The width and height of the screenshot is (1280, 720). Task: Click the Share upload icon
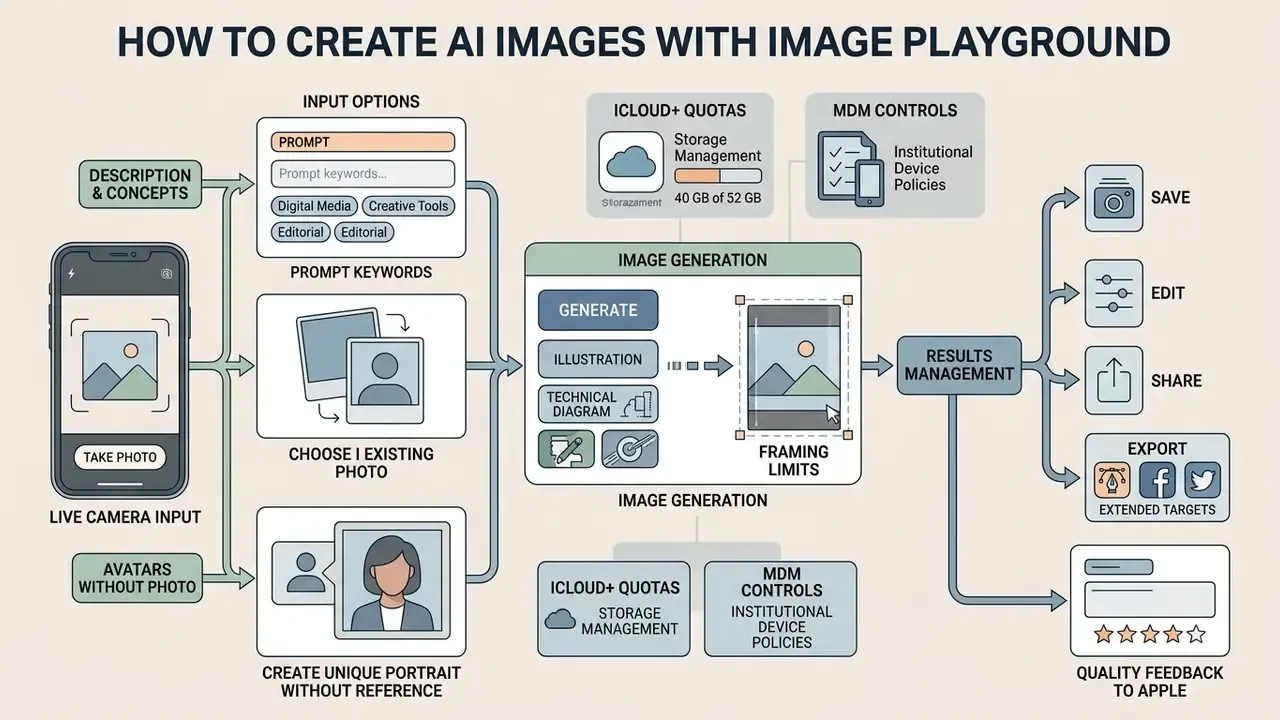[x=1113, y=381]
